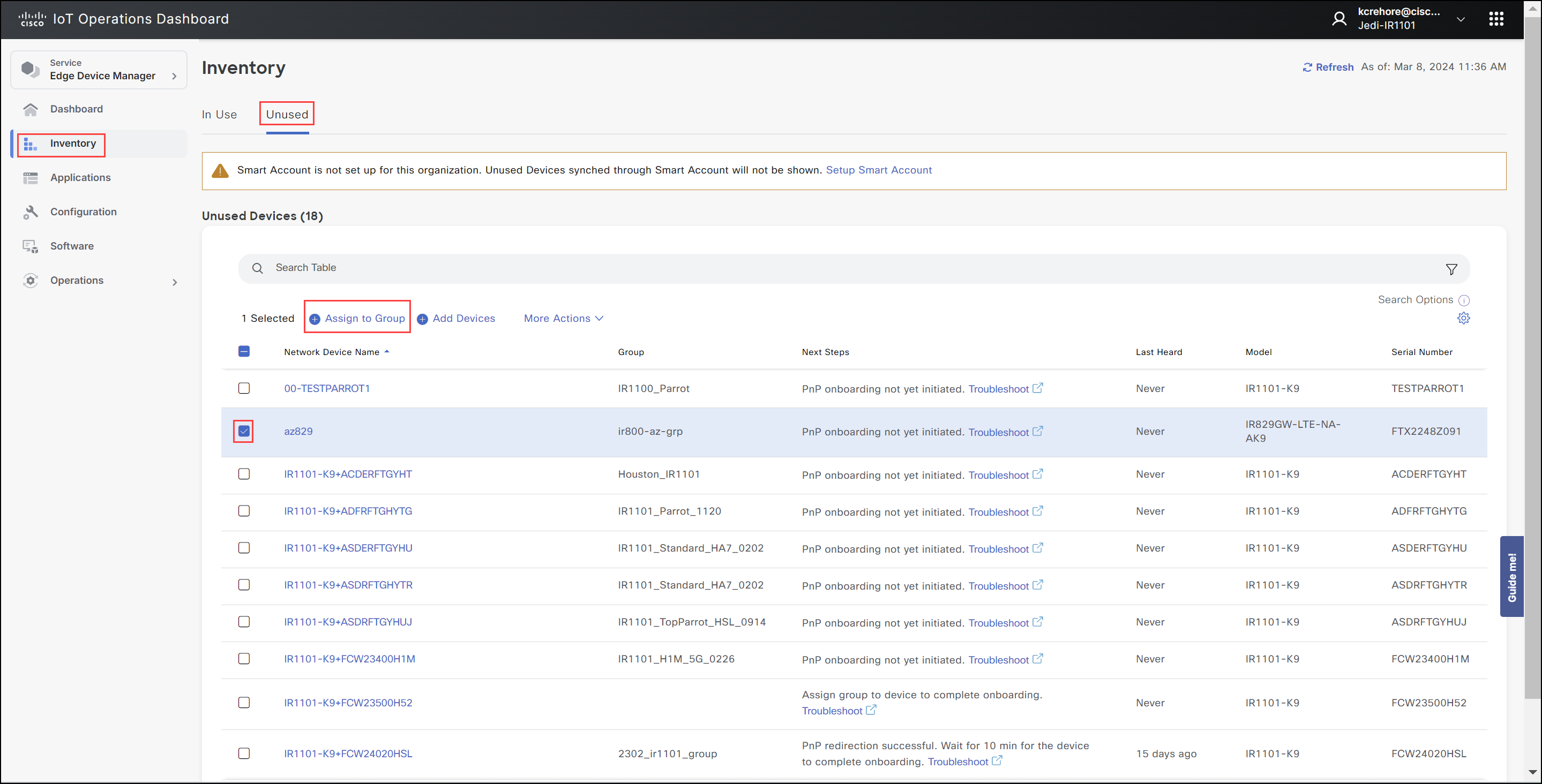Open the IR1101-K9+FCW24020HSL device link
This screenshot has height=784, width=1542.
click(x=348, y=753)
